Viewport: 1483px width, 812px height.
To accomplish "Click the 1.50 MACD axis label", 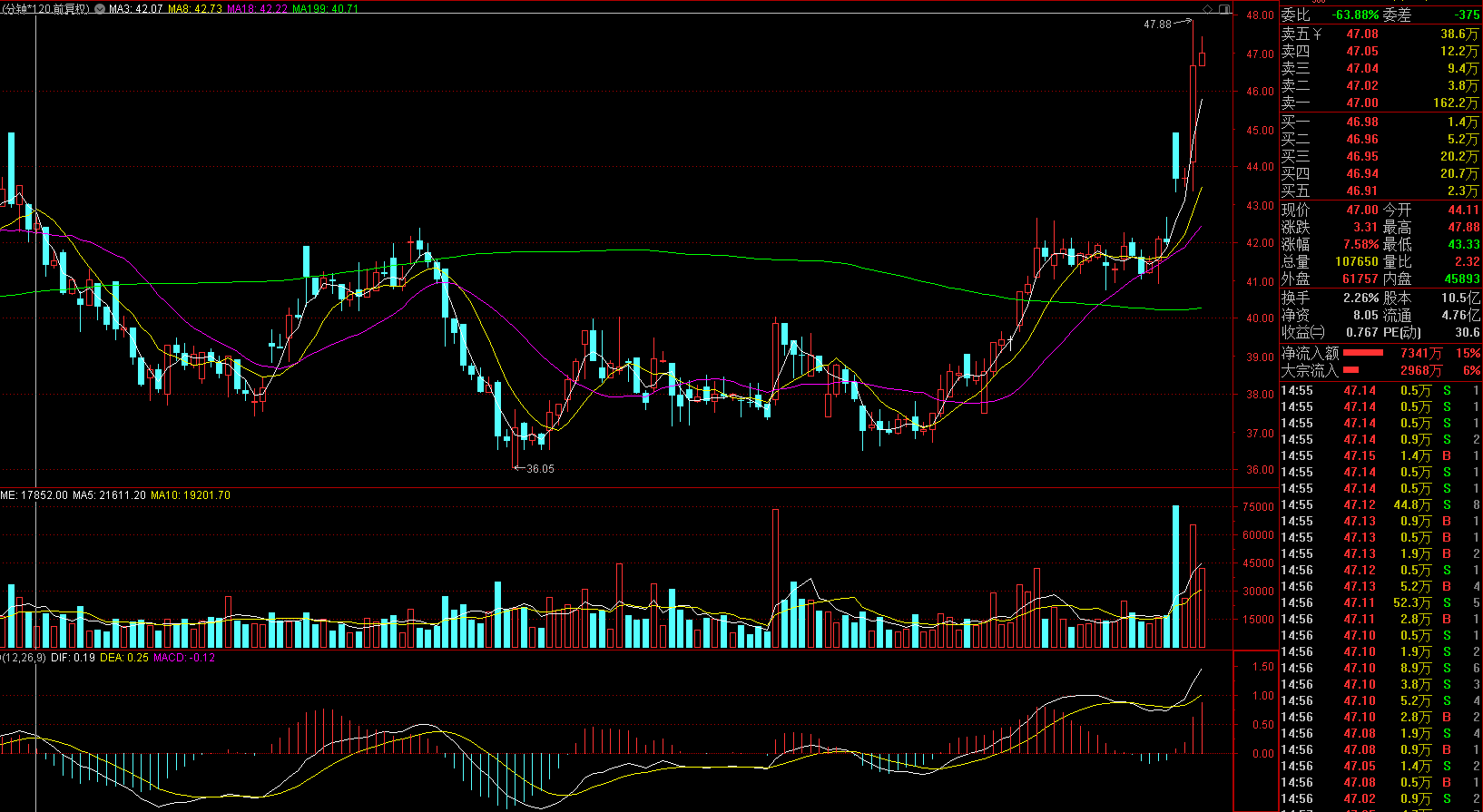I will (x=1263, y=667).
